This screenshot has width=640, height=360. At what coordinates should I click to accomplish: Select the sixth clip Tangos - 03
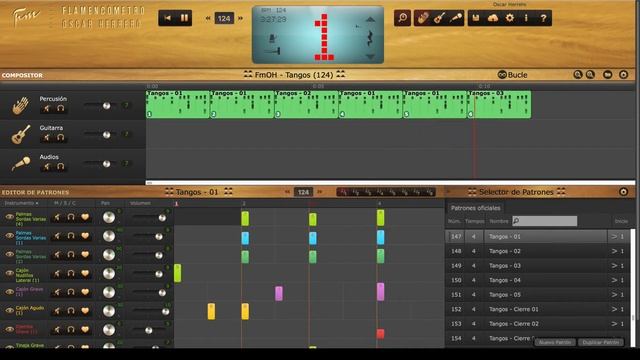[499, 104]
